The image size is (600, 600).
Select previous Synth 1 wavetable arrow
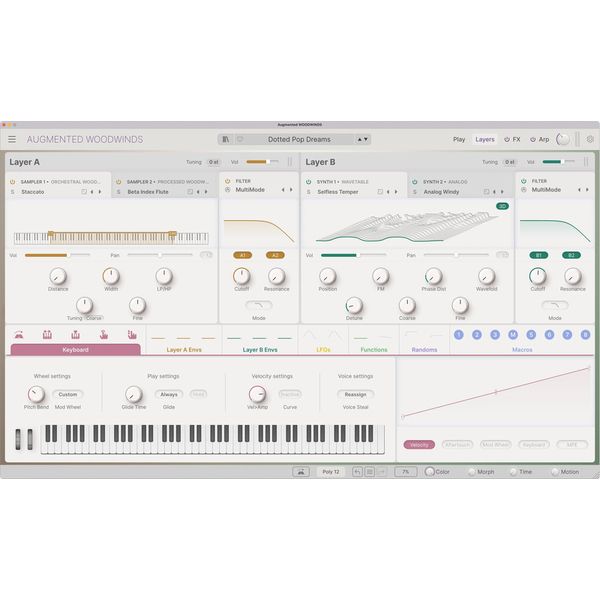coord(388,192)
